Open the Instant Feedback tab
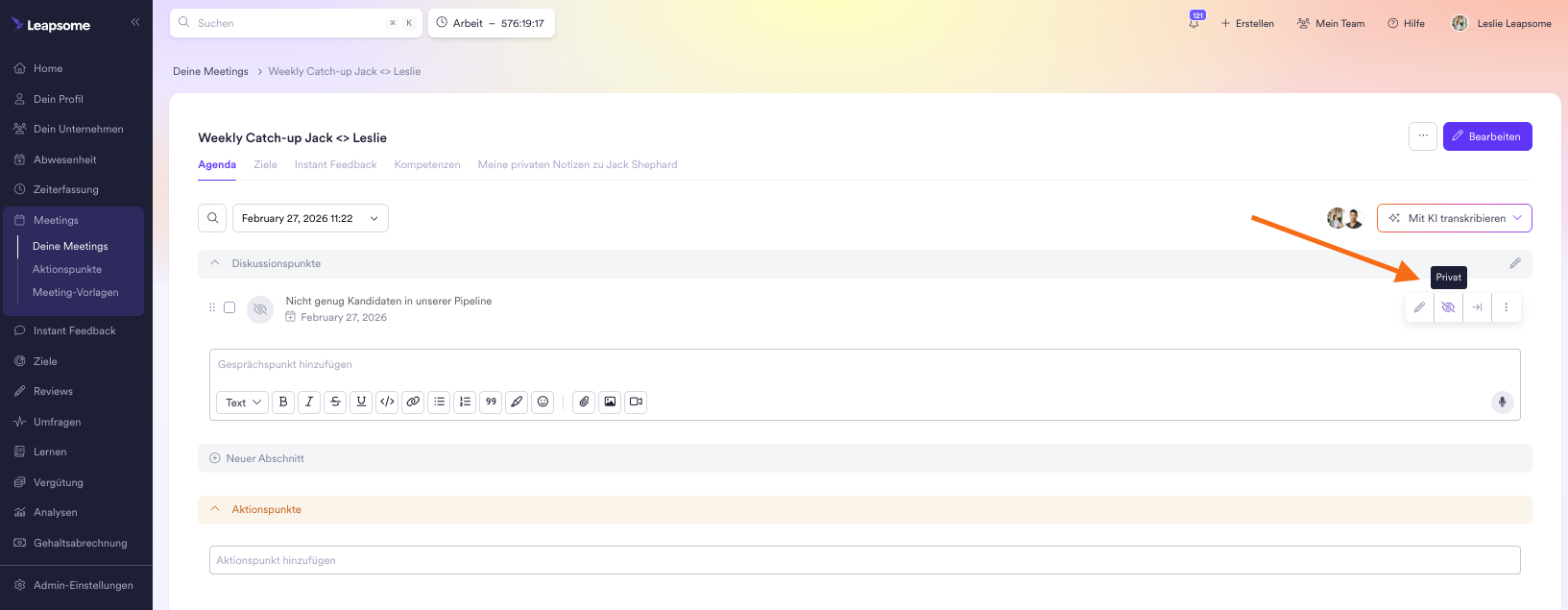1568x610 pixels. click(335, 164)
